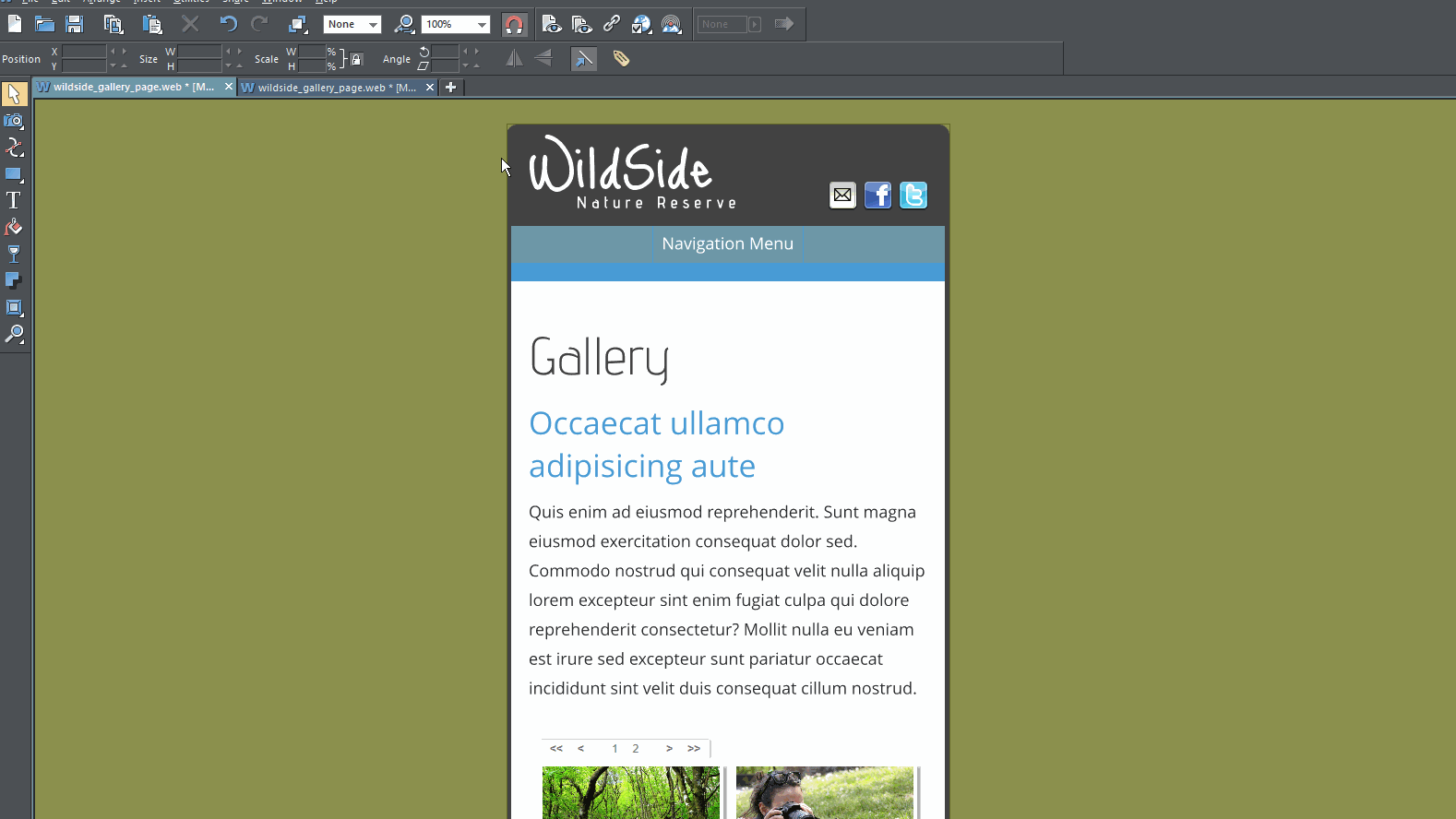Click the WildSide Nature Reserve logo
This screenshot has width=1456, height=819.
[x=633, y=173]
